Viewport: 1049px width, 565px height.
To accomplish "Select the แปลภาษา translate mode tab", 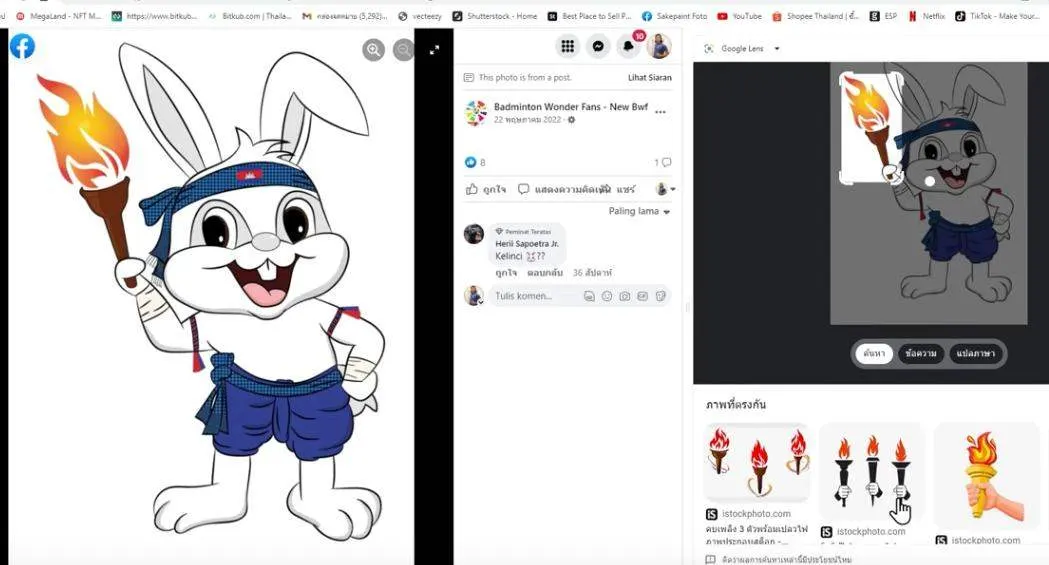I will (975, 353).
